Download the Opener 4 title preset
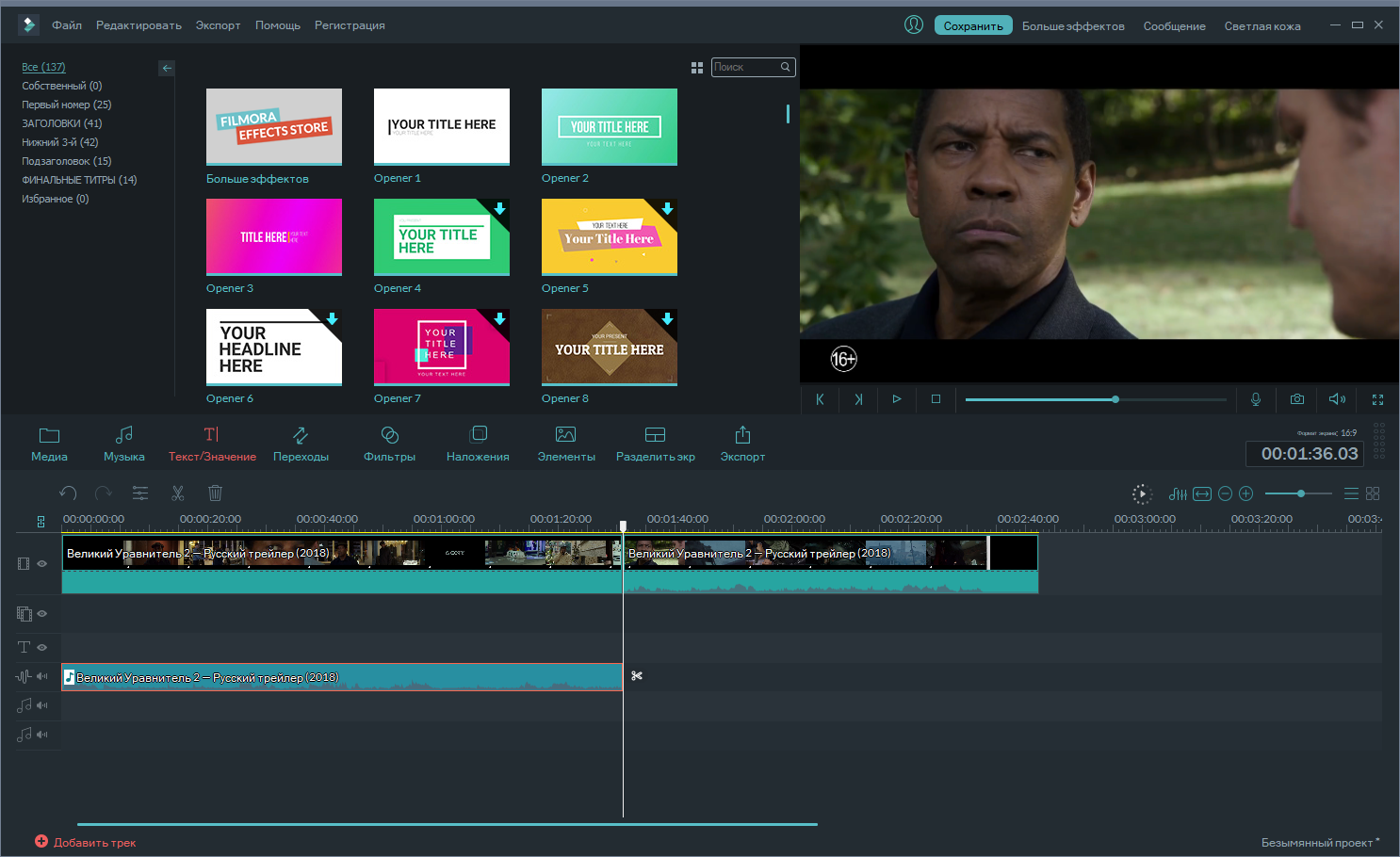The image size is (1400, 857). tap(499, 208)
